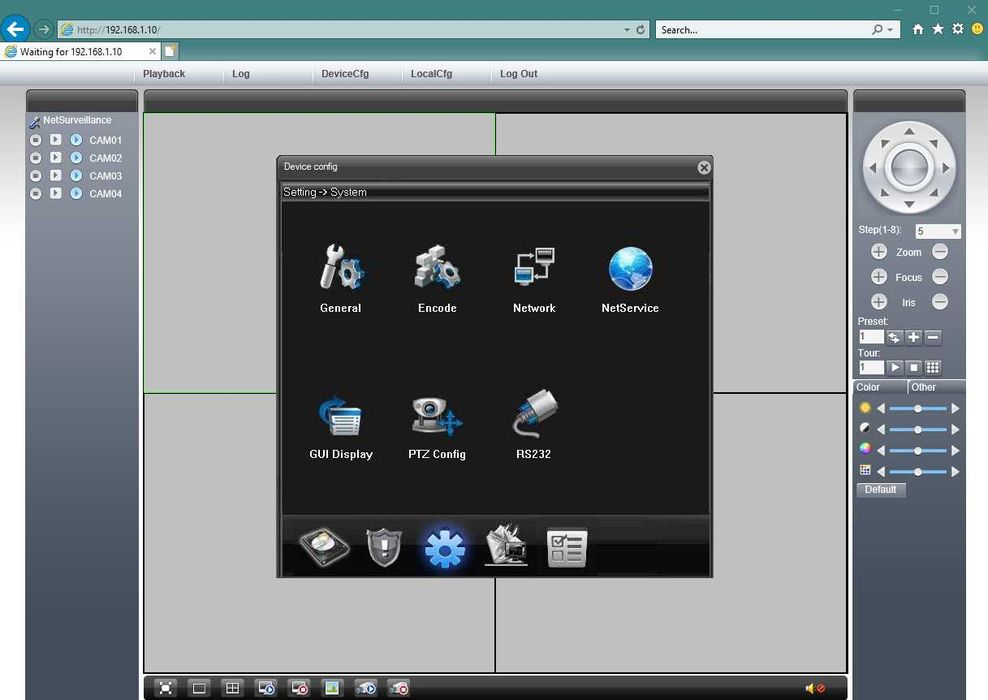The width and height of the screenshot is (988, 700).
Task: Click the Focus plus button
Action: point(878,277)
